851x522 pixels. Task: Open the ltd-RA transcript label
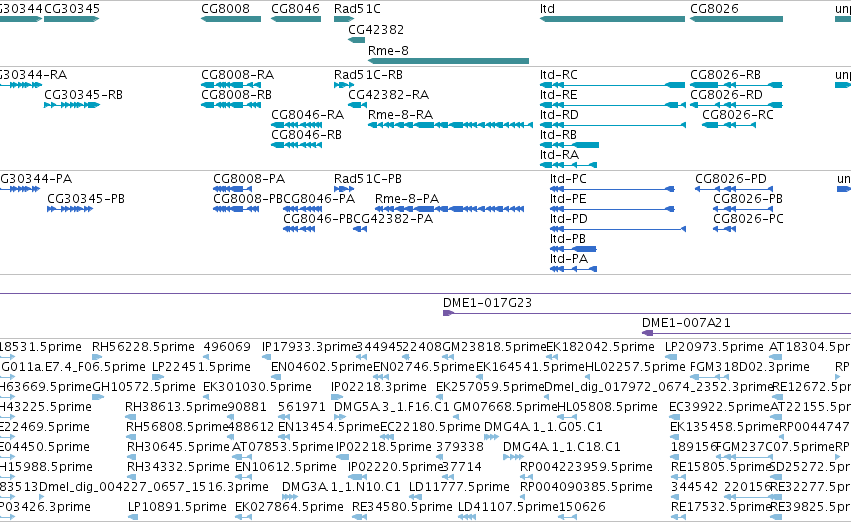(x=559, y=155)
